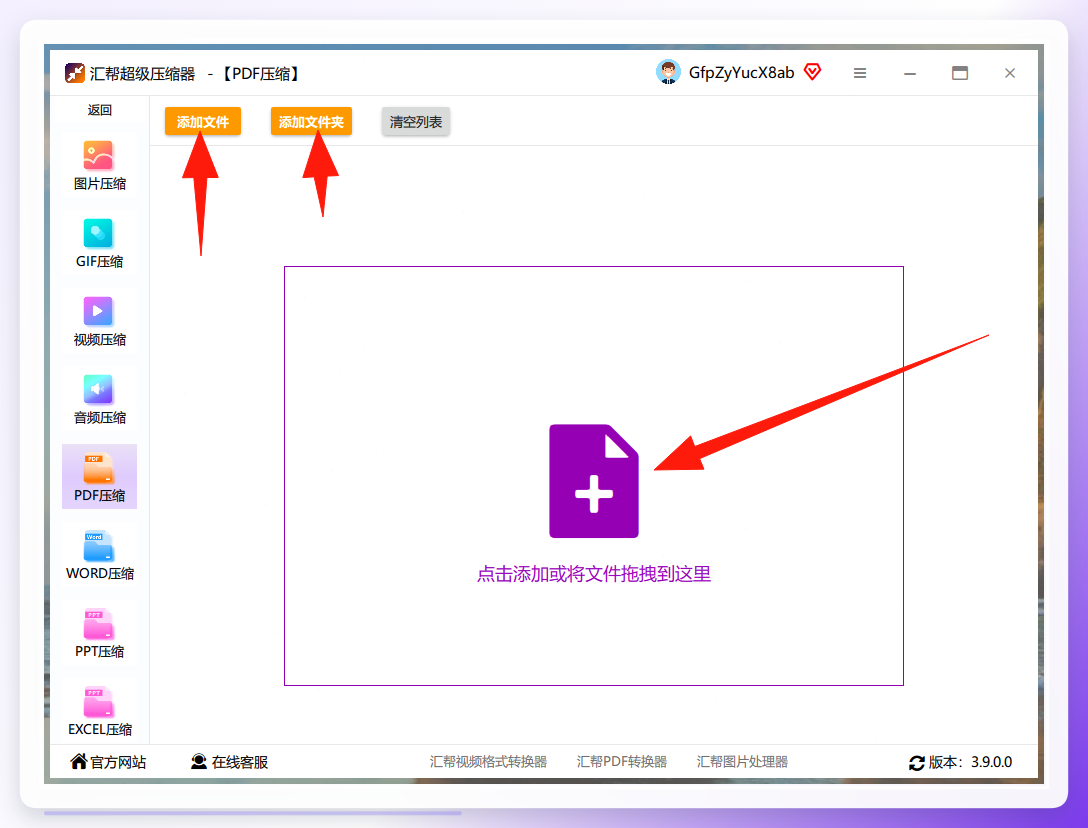
Task: Open the 图片压缩 image compression icon
Action: click(x=98, y=155)
